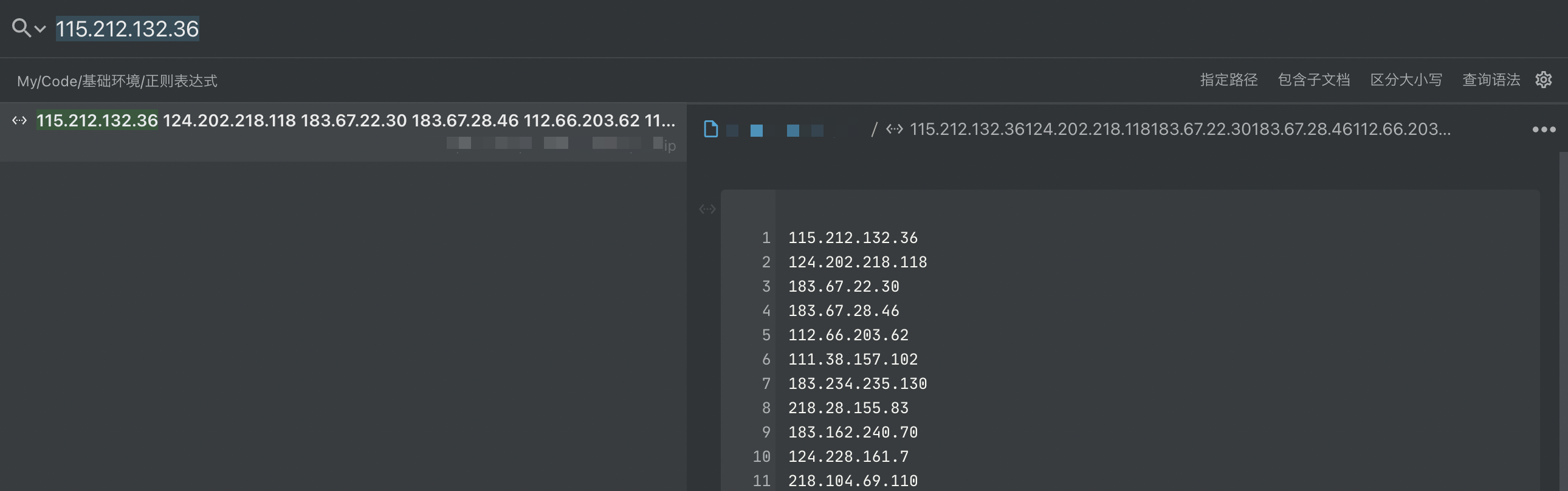Viewport: 1568px width, 491px height.
Task: Open the search result starting with 115.212.132.36
Action: 343,132
